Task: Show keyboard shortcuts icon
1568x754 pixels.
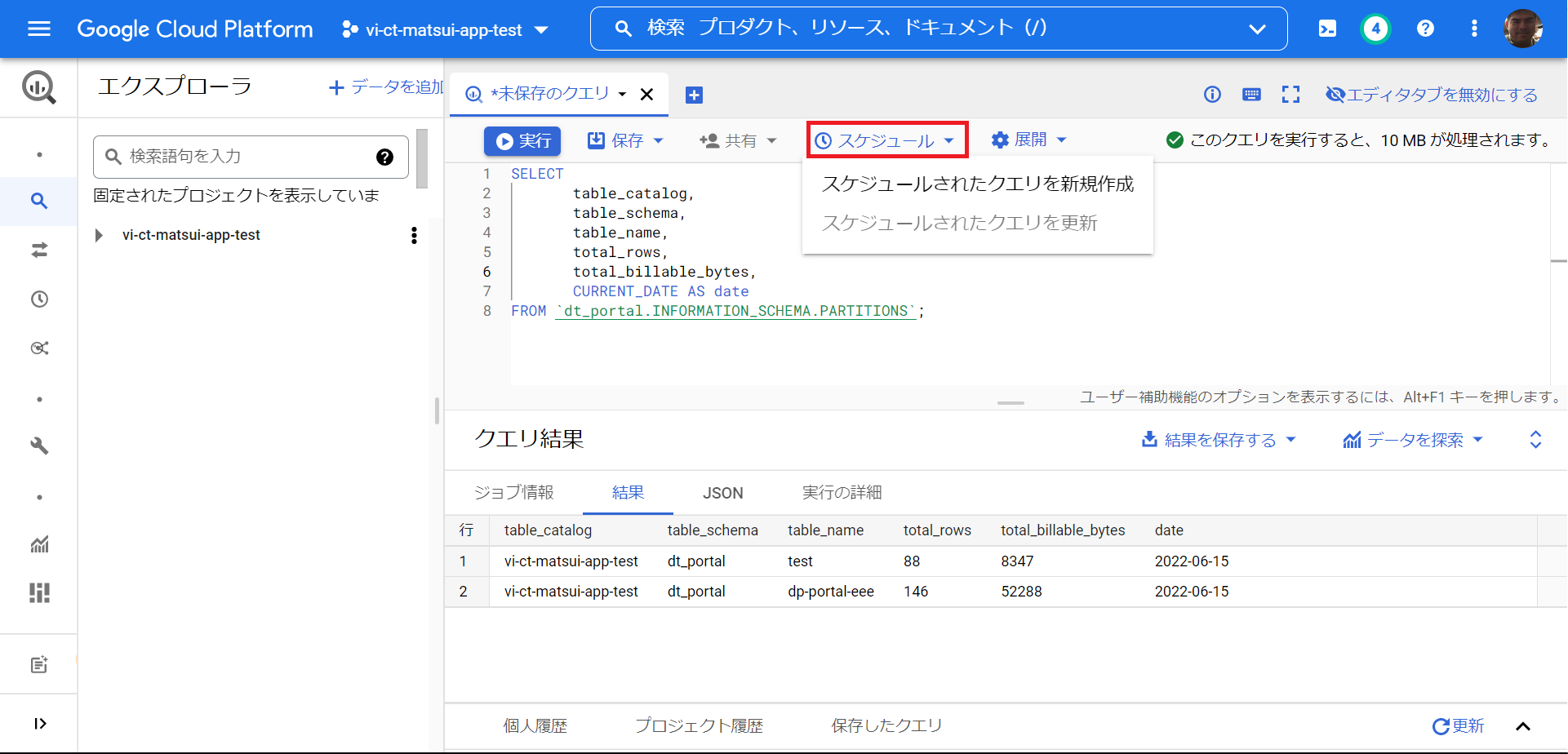Action: 1251,95
